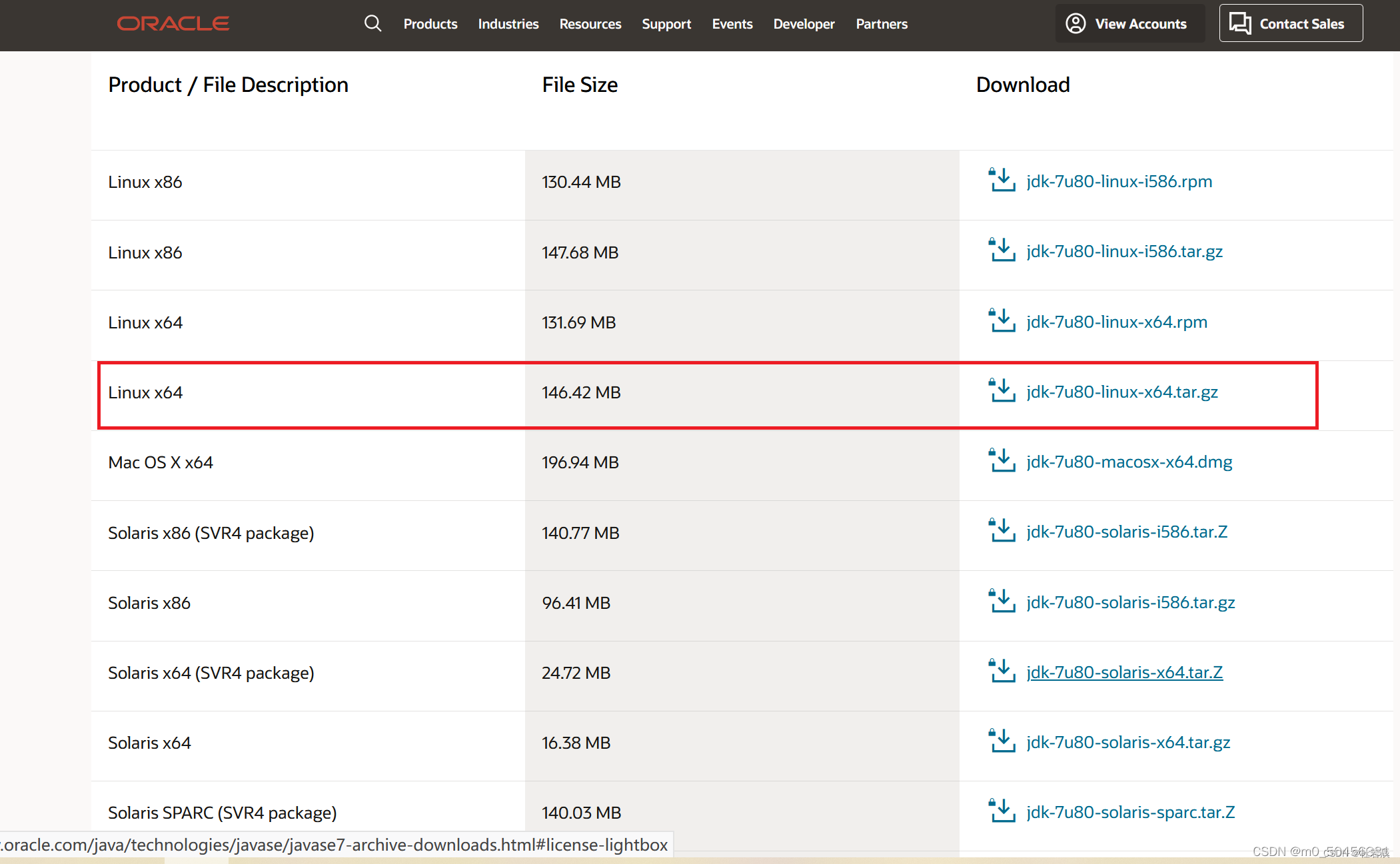Open the Partners menu
Screen dimensions: 1400x864
click(882, 24)
